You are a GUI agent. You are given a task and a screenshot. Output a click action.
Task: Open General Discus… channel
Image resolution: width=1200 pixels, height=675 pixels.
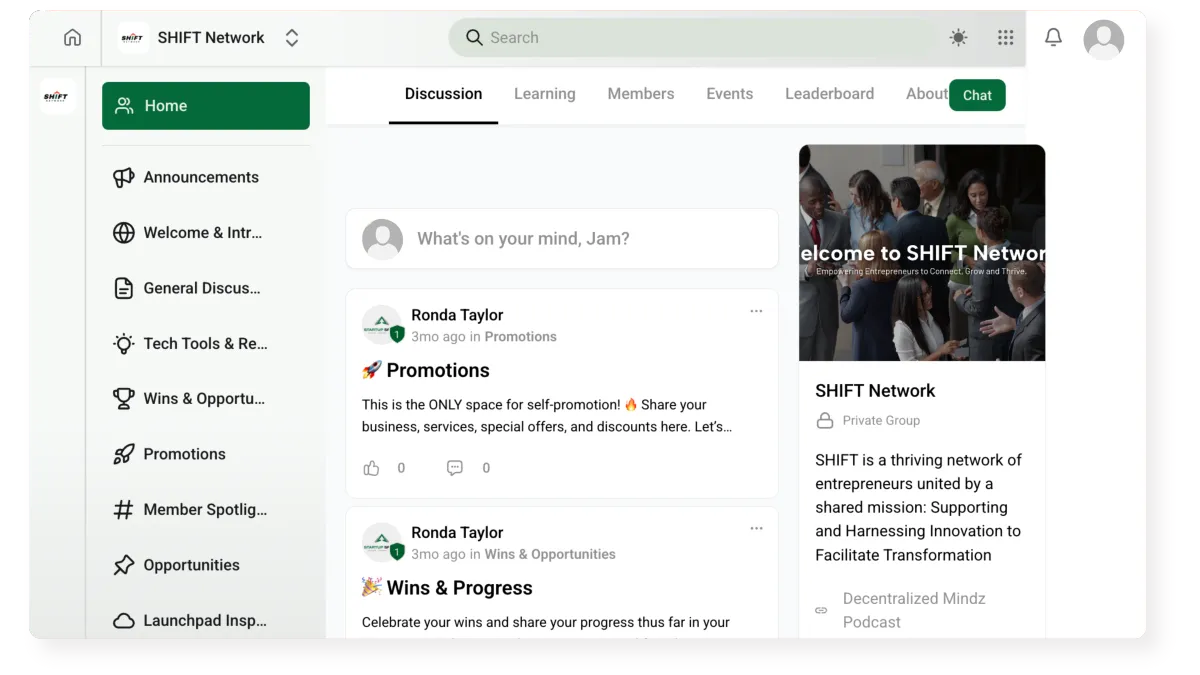202,288
